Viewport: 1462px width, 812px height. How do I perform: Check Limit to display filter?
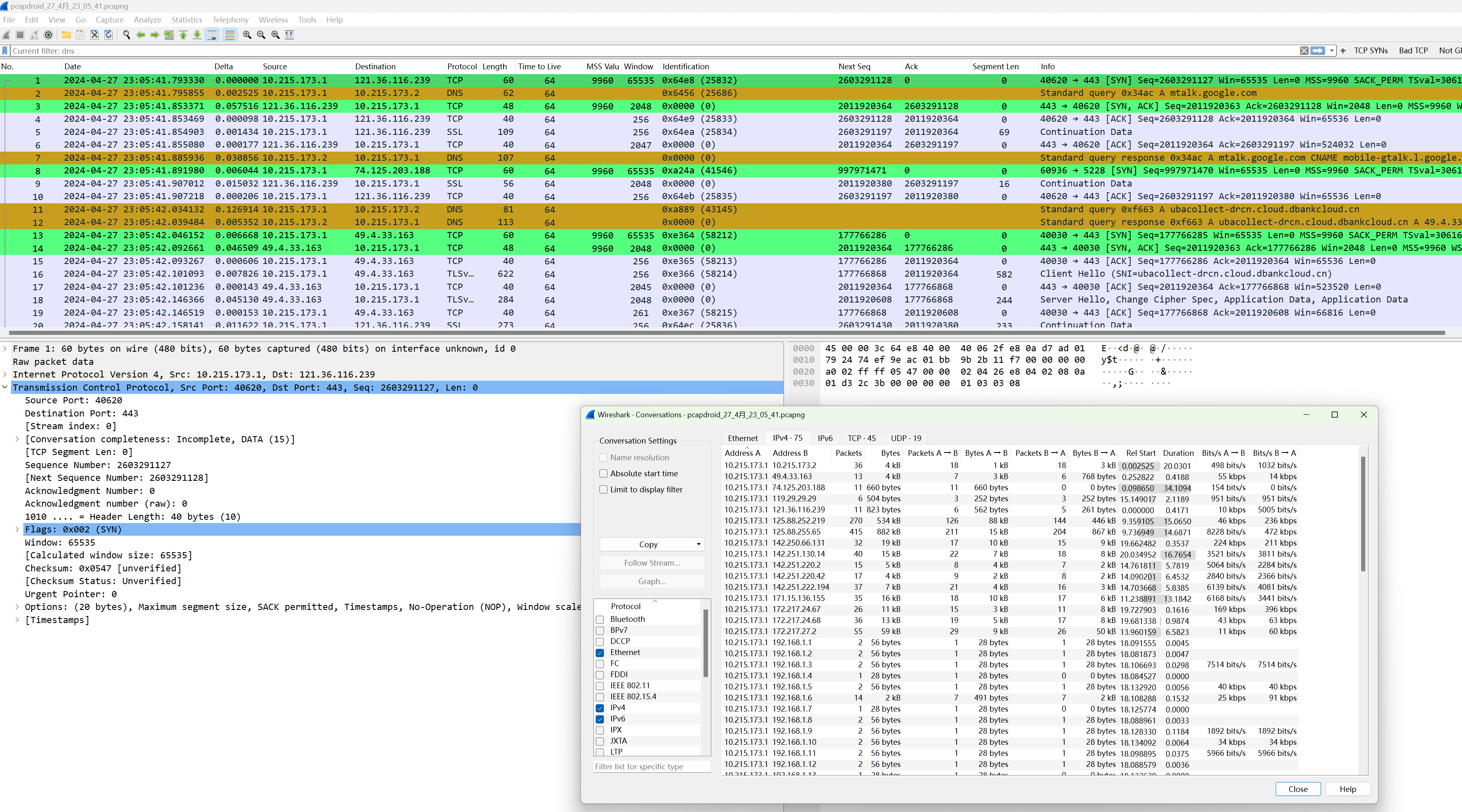(x=603, y=489)
